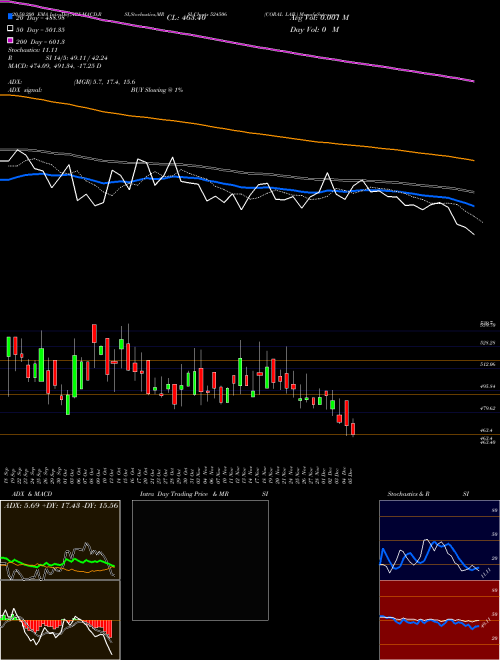The height and width of the screenshot is (660, 500).
Task: Click the 'CL: 463.40' closing price label
Action: [186, 18]
